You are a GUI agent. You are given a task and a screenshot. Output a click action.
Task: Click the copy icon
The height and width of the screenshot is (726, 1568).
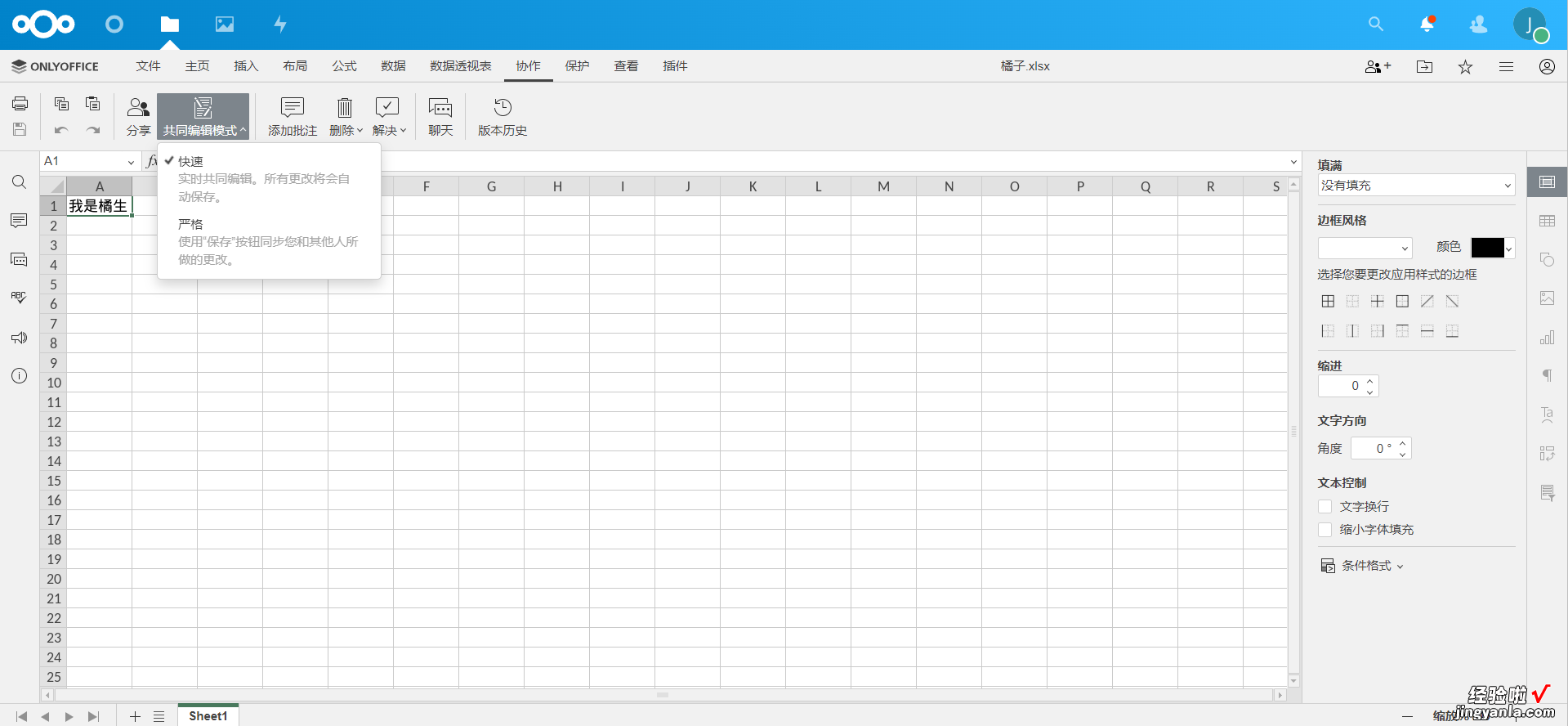pyautogui.click(x=61, y=104)
